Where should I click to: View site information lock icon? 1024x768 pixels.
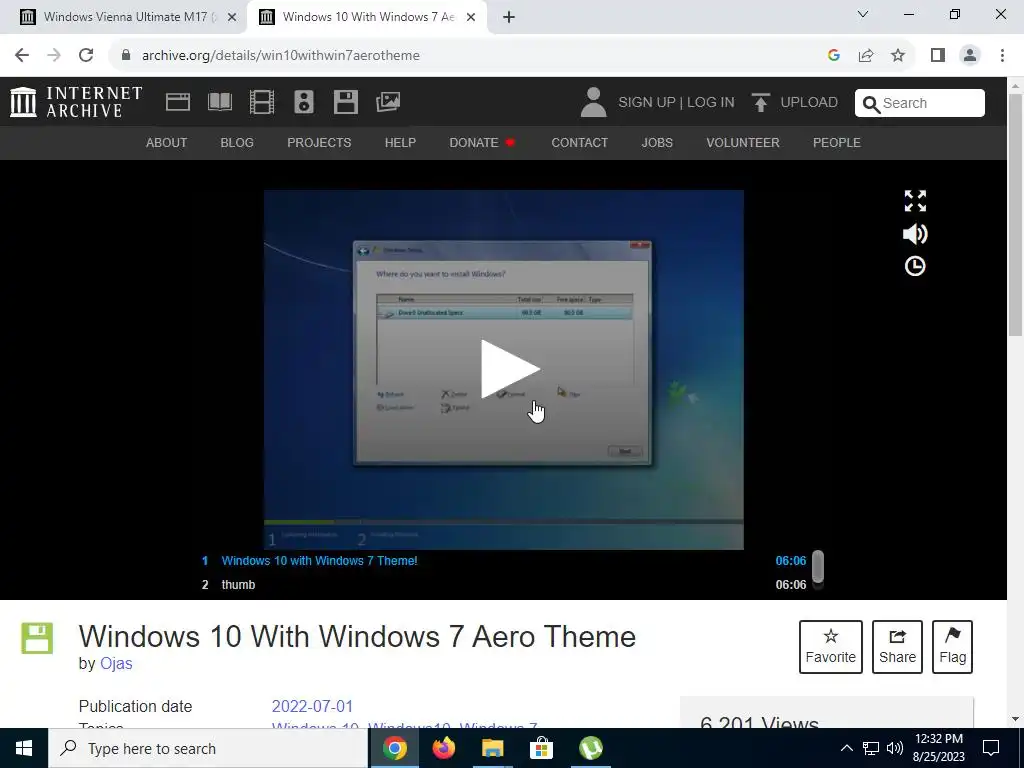tap(126, 55)
